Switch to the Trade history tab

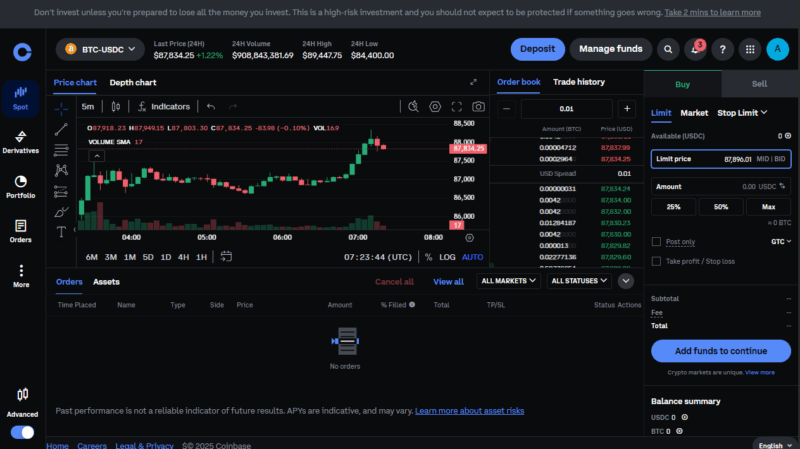point(578,82)
